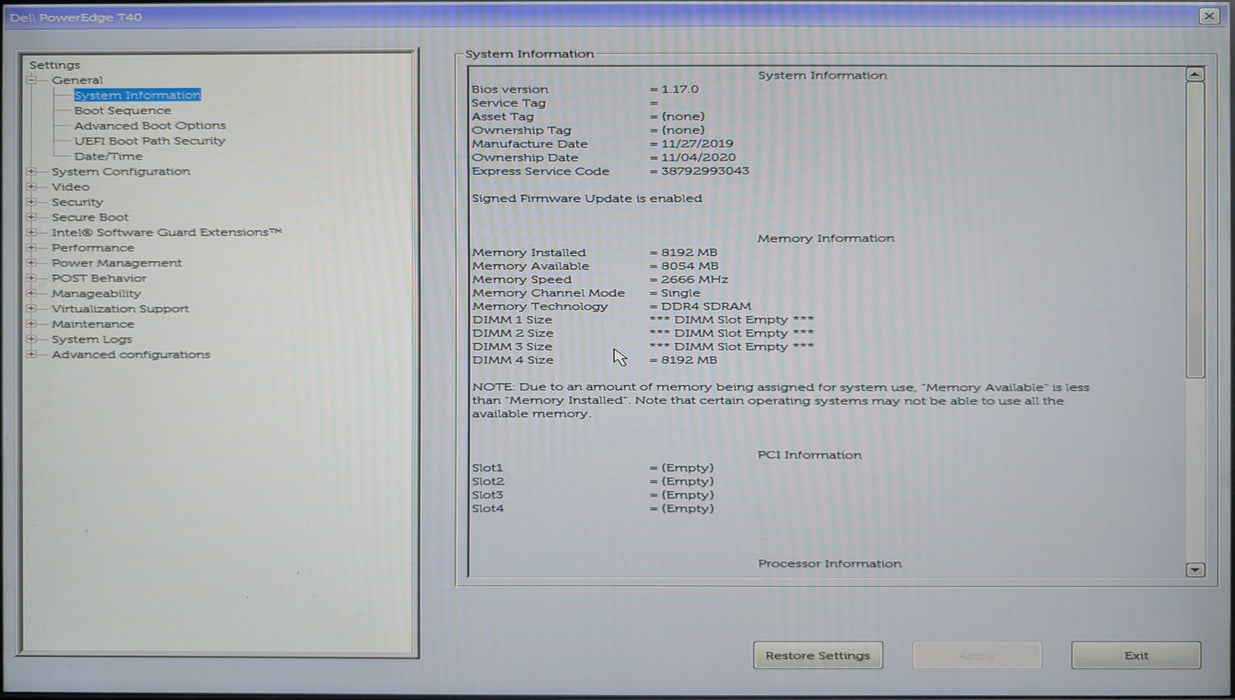Image resolution: width=1235 pixels, height=700 pixels.
Task: Expand the System Configuration node
Action: click(32, 172)
